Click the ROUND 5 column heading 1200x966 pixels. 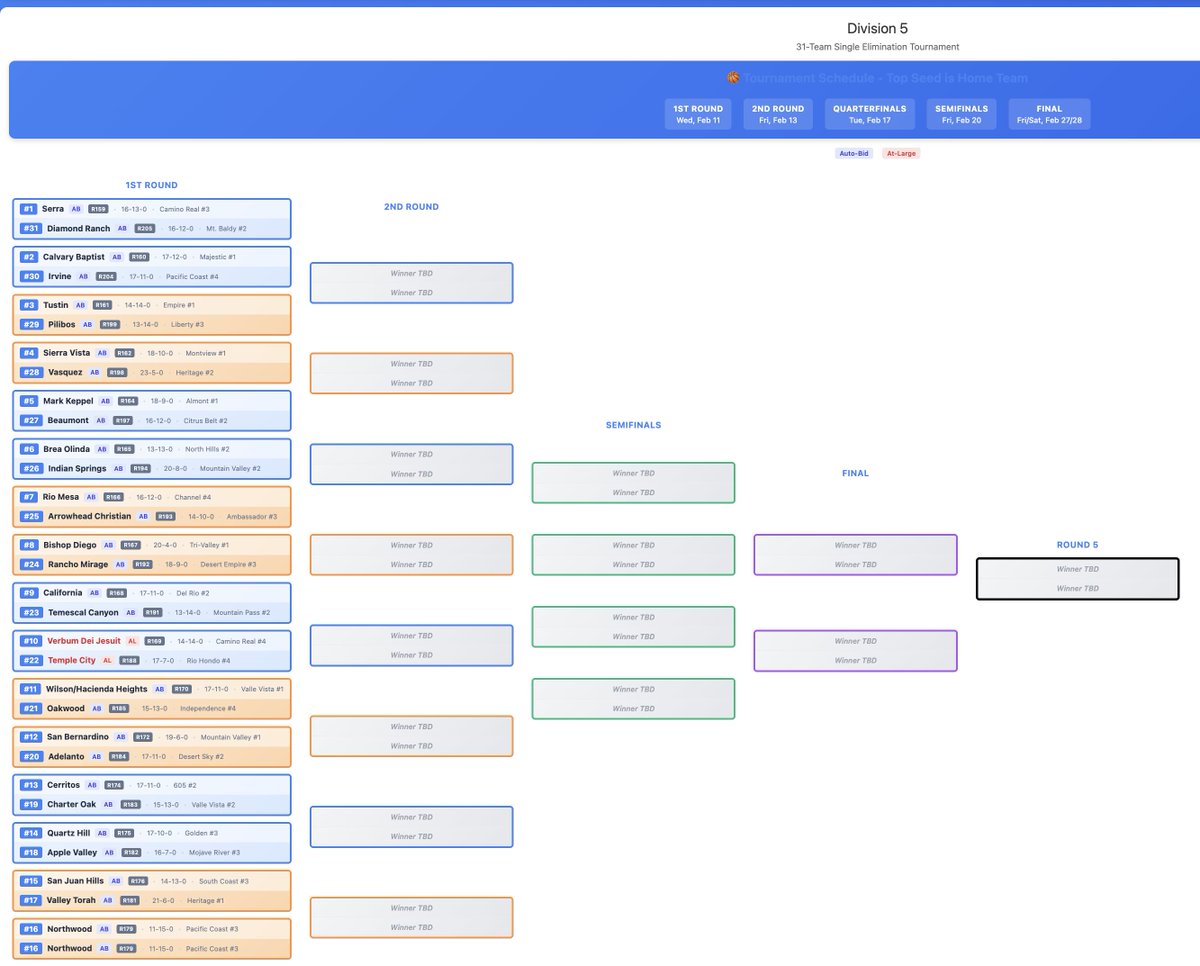pos(1077,545)
